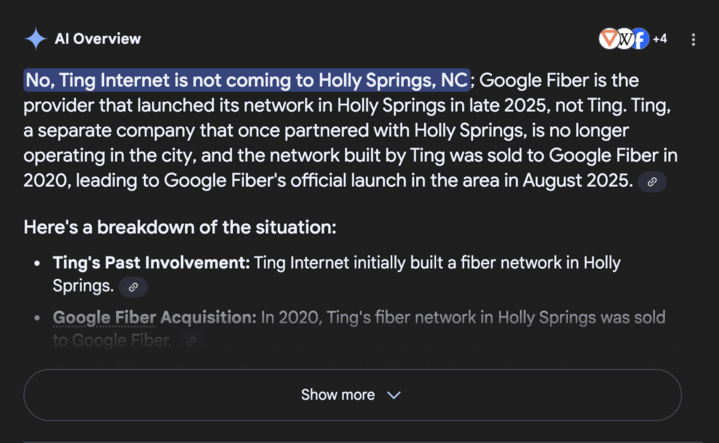Click link icon after 'in August 2025.'
Viewport: 719px width, 443px height.
coord(652,182)
